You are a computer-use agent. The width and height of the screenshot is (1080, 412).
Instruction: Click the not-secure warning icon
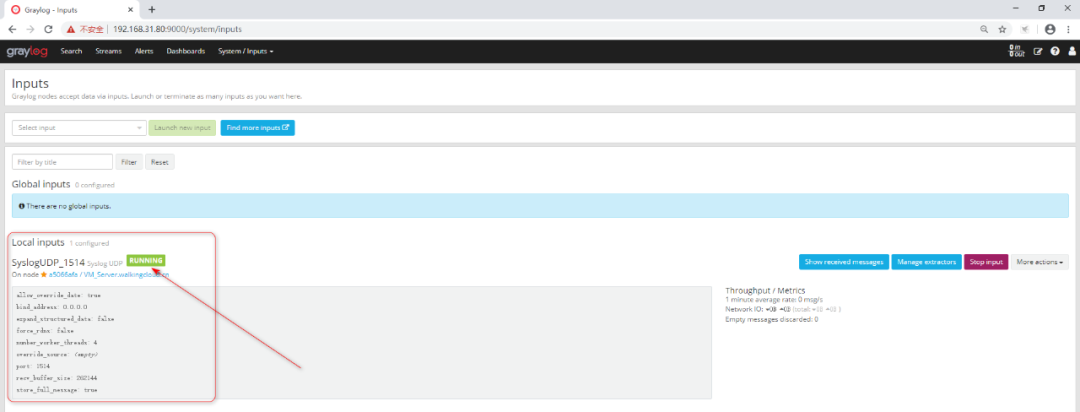point(70,30)
